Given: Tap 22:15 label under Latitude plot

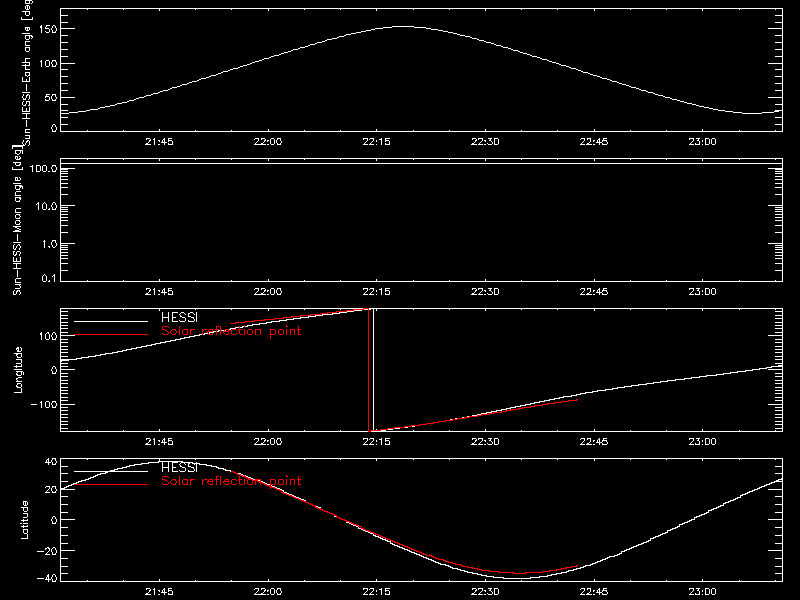Looking at the screenshot, I should point(376,592).
